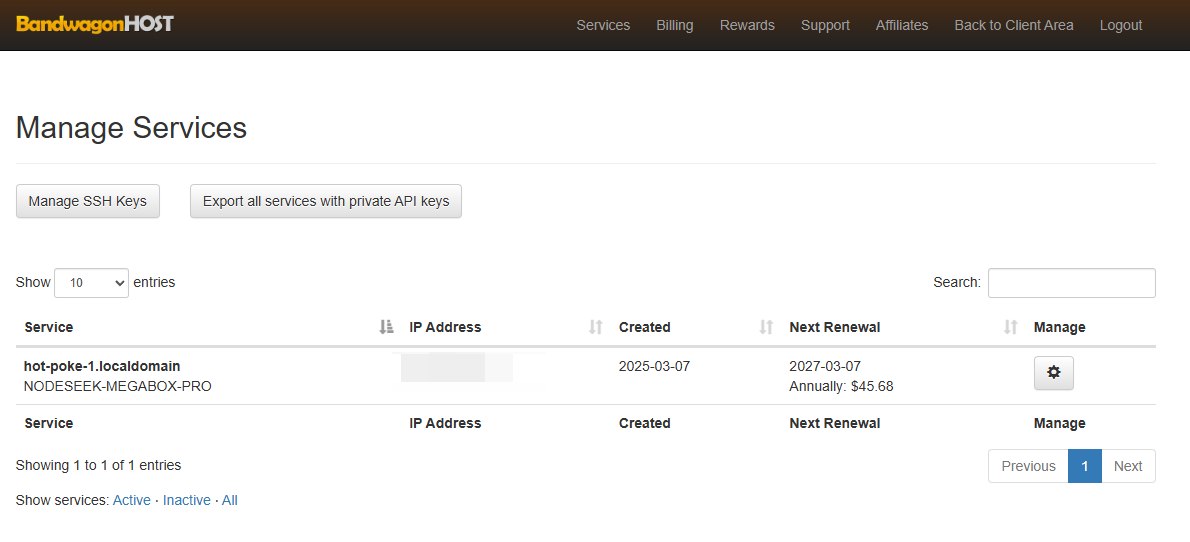Image resolution: width=1190 pixels, height=542 pixels.
Task: Click the blurred IP address cell
Action: tap(457, 367)
